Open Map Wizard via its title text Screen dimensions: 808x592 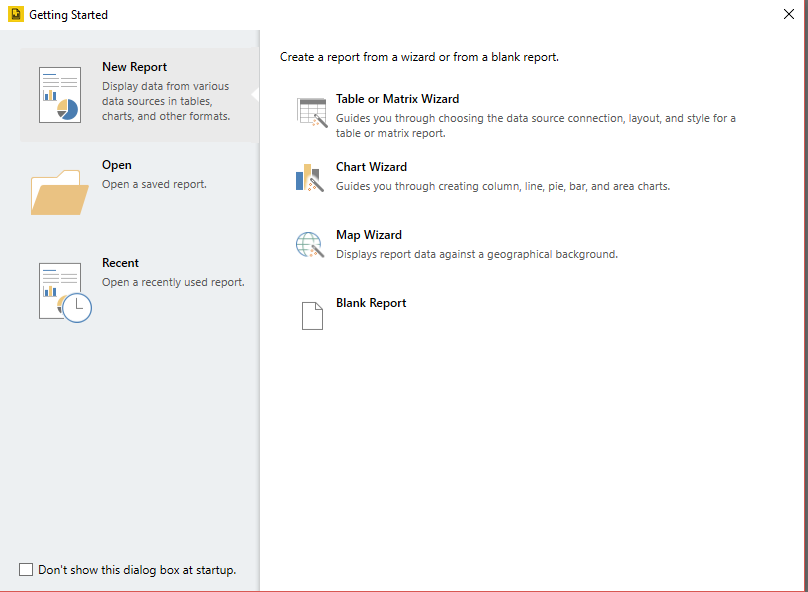point(368,235)
